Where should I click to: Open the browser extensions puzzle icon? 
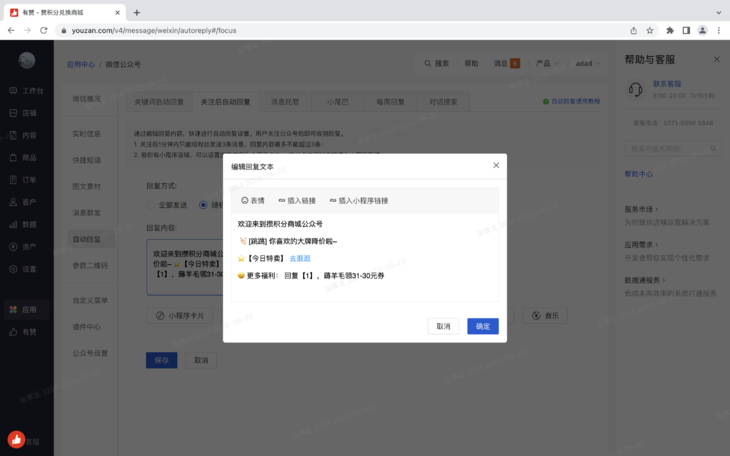(x=669, y=30)
